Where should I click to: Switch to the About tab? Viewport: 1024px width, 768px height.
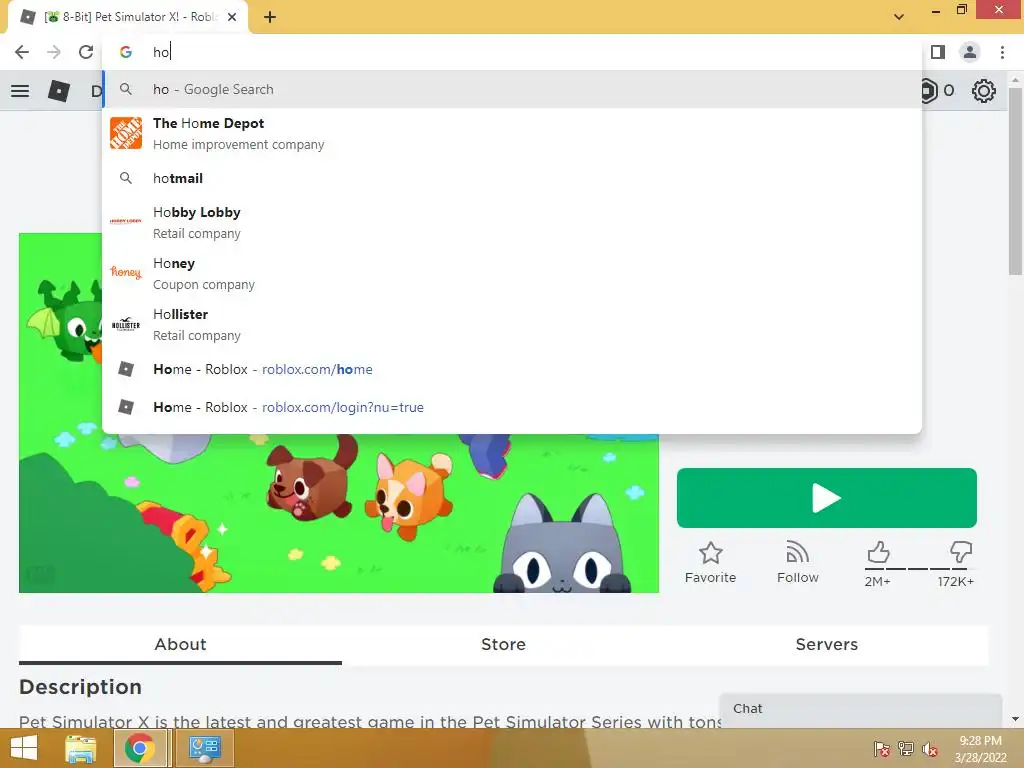coord(180,645)
